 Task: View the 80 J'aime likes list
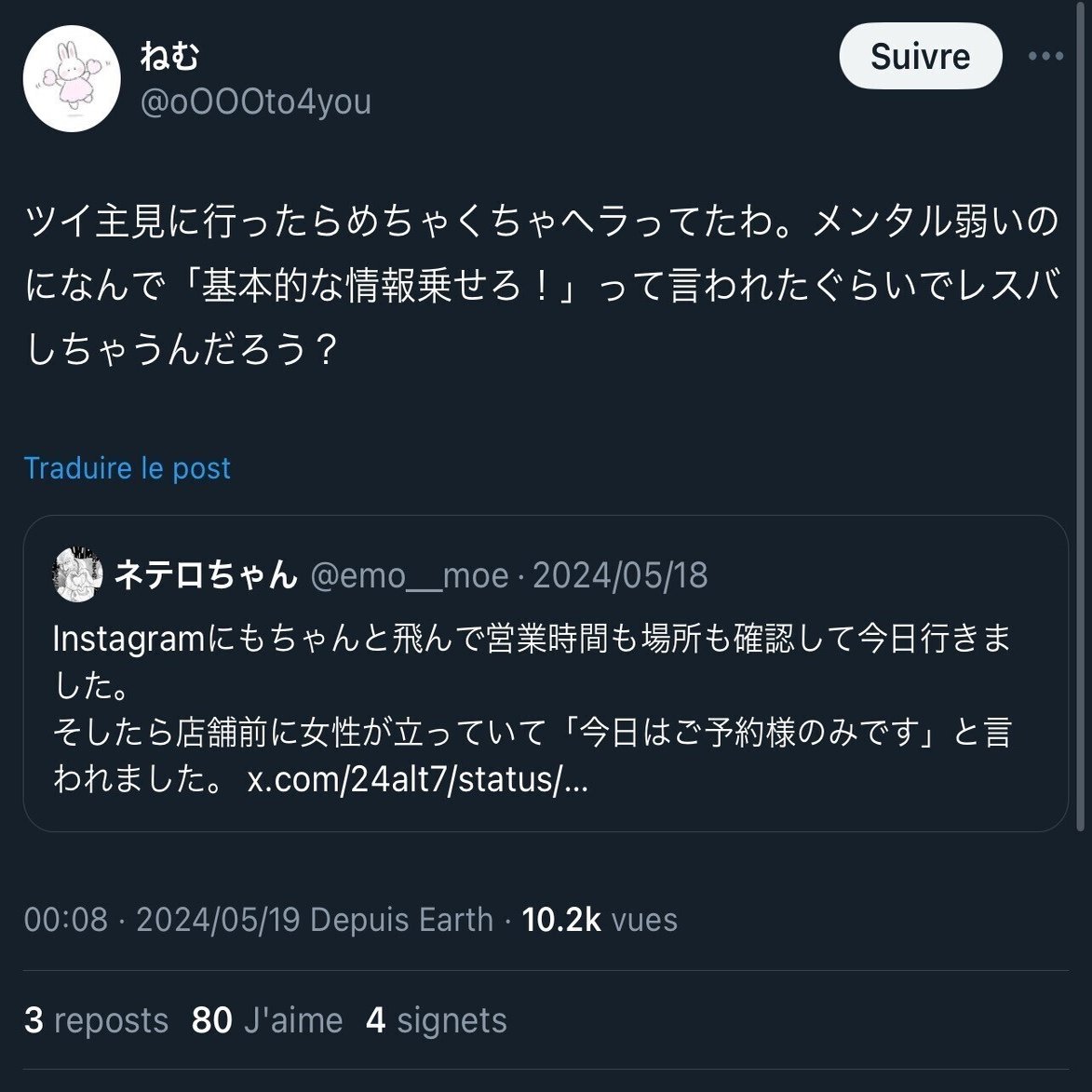(x=267, y=1020)
